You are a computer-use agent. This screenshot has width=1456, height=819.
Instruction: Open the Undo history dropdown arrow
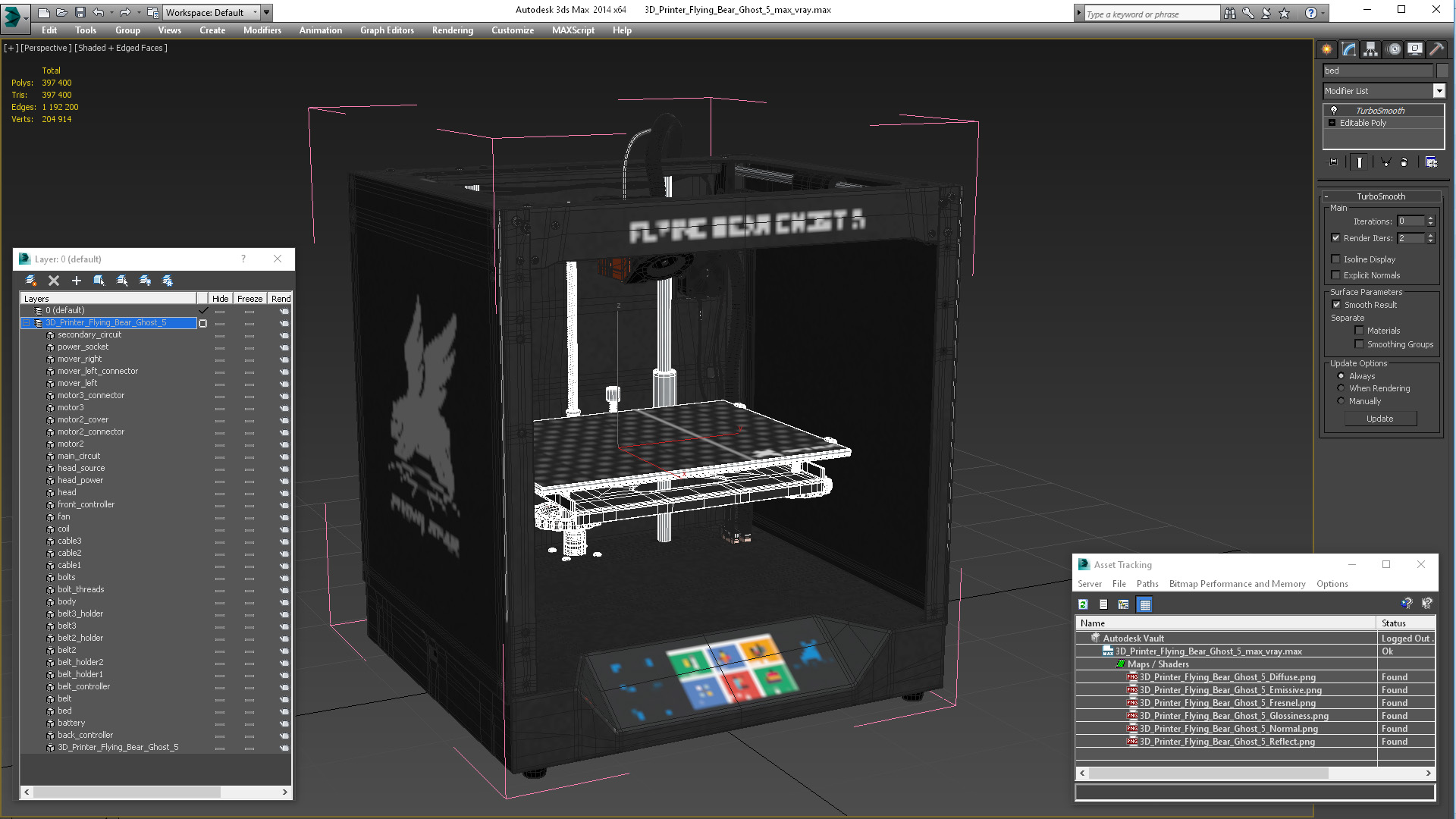tap(111, 12)
